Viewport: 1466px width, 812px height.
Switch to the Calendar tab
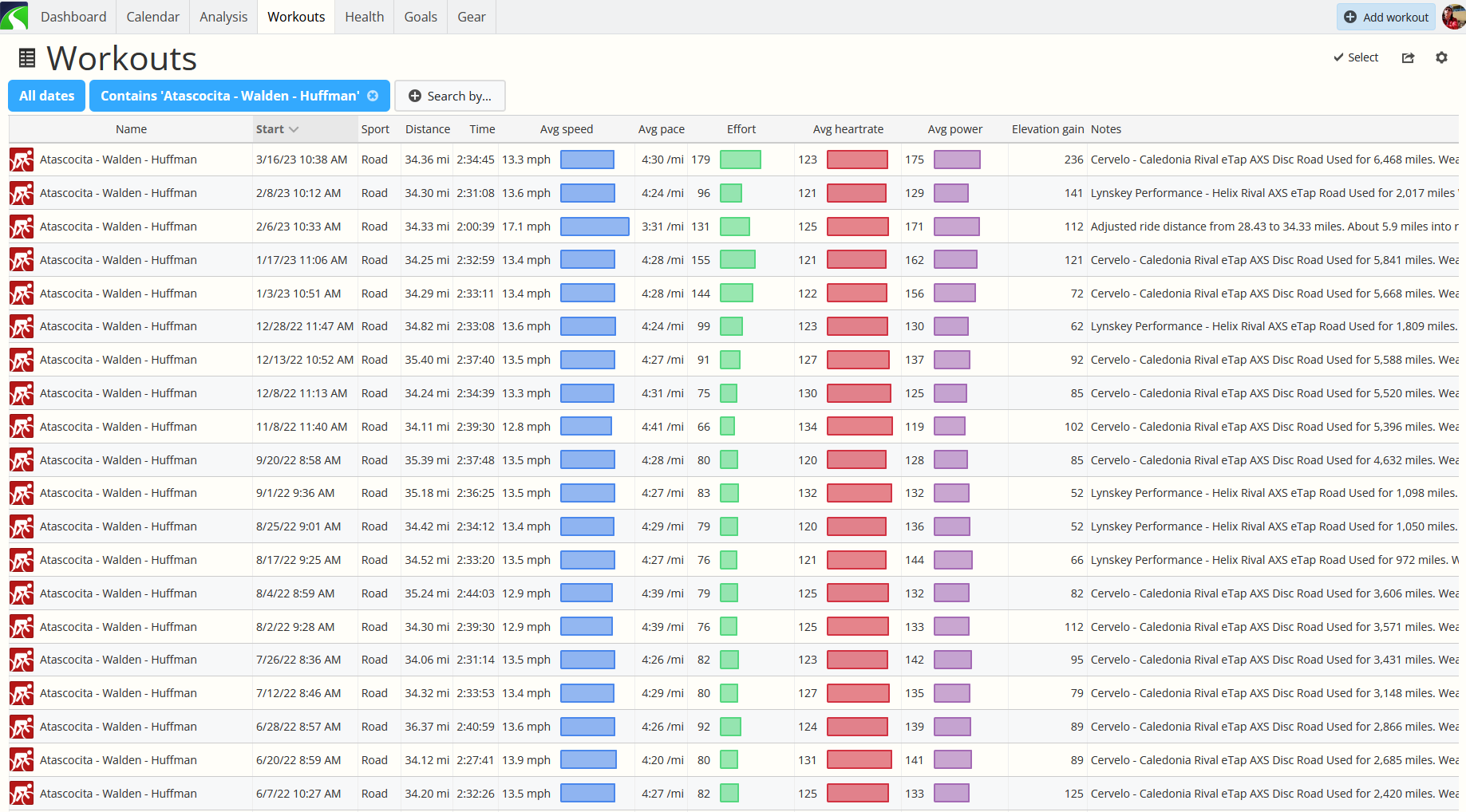tap(152, 17)
